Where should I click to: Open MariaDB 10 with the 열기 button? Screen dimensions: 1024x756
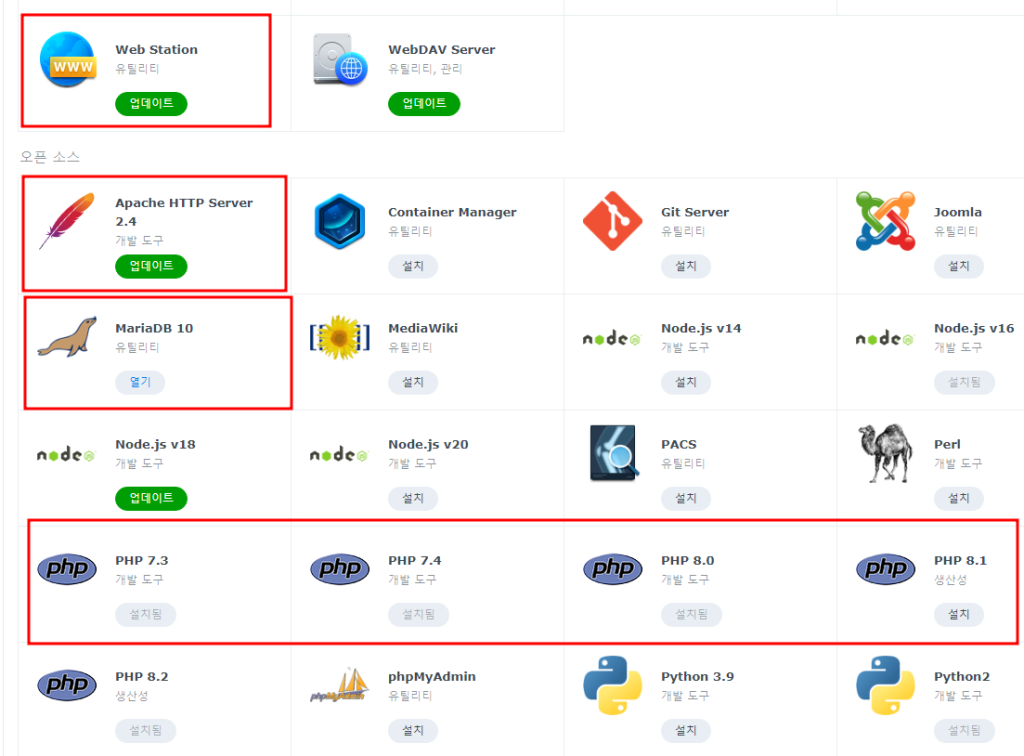click(x=140, y=382)
